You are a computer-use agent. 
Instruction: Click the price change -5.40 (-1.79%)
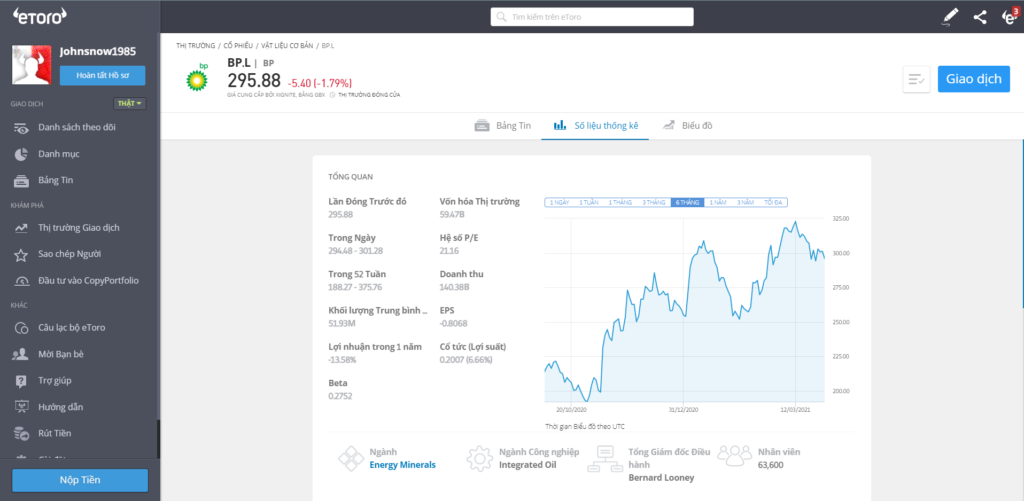pyautogui.click(x=320, y=83)
